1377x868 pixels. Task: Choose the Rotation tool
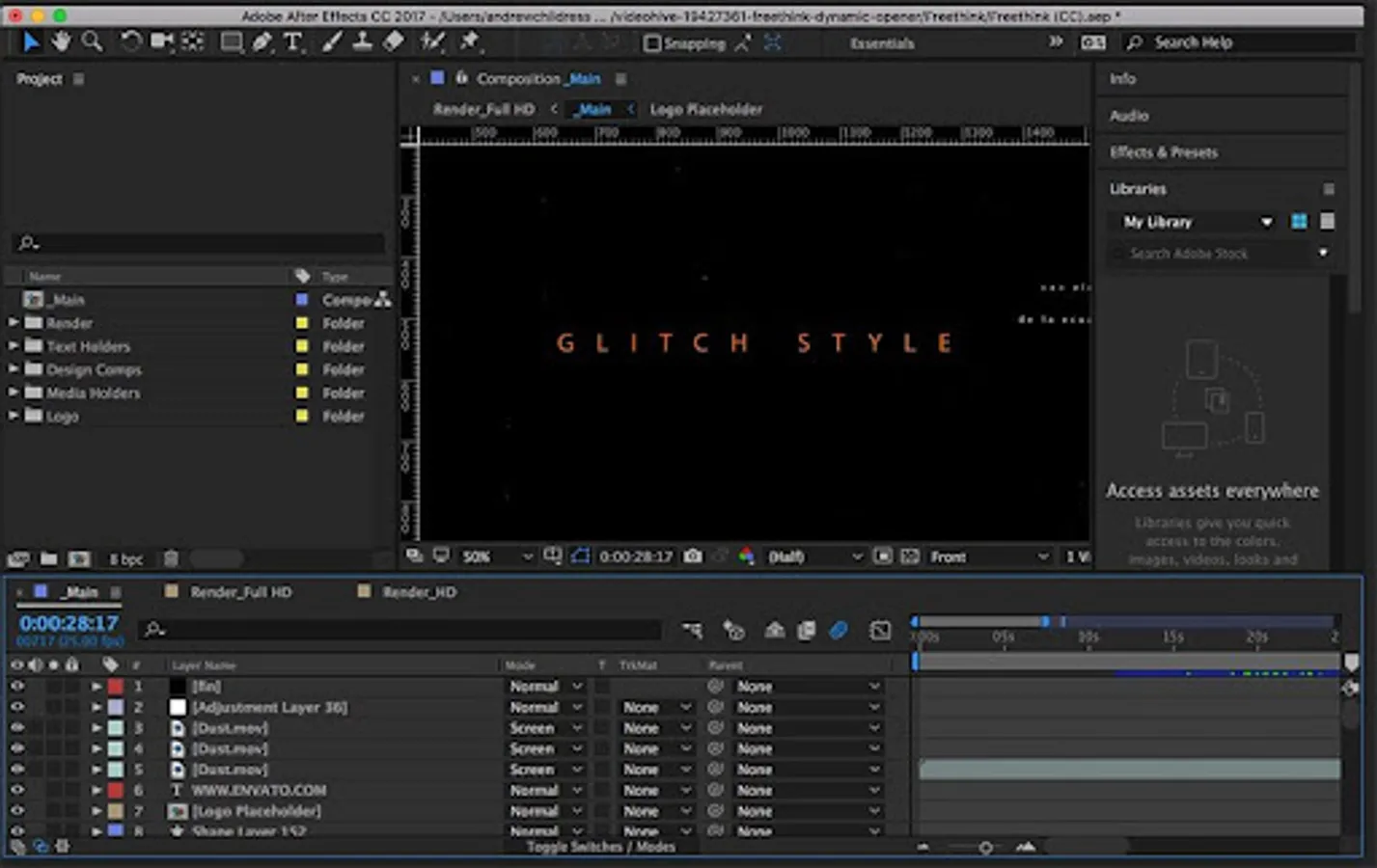[130, 41]
